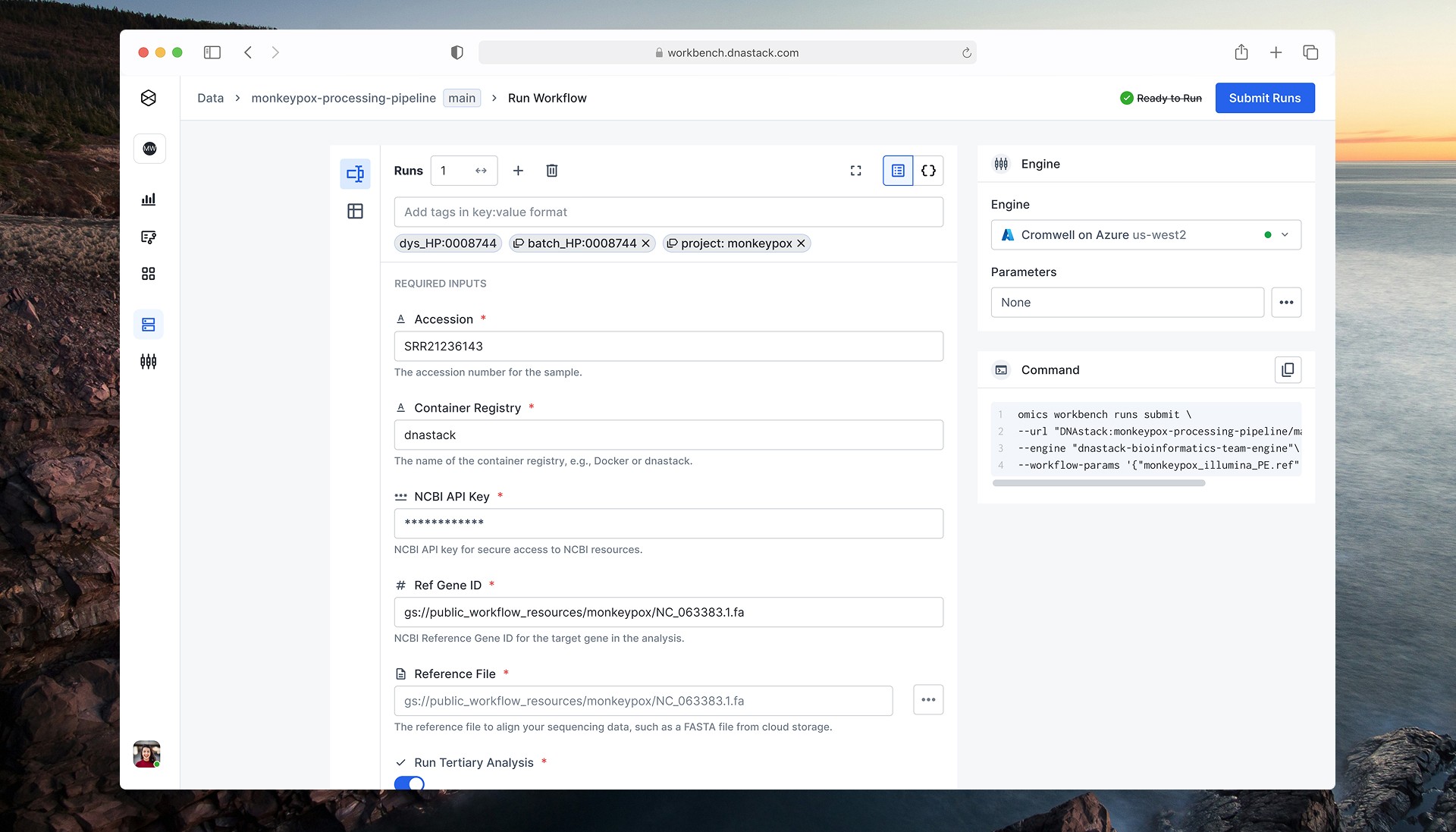Remove the project: monkeypox tag
Image resolution: width=1456 pixels, height=832 pixels.
[801, 243]
